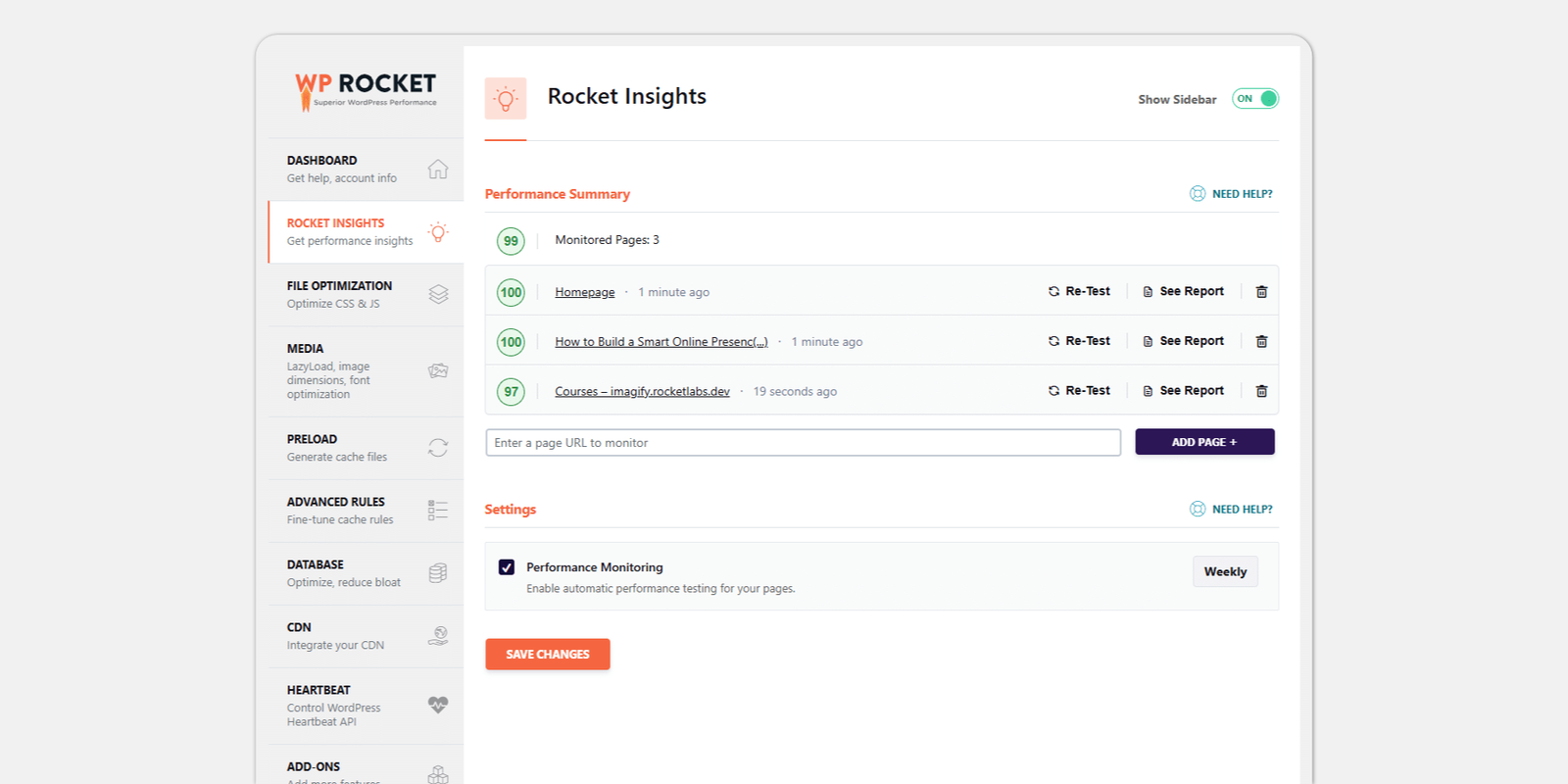See Report for Courses page
The image size is (1568, 784).
pos(1183,390)
